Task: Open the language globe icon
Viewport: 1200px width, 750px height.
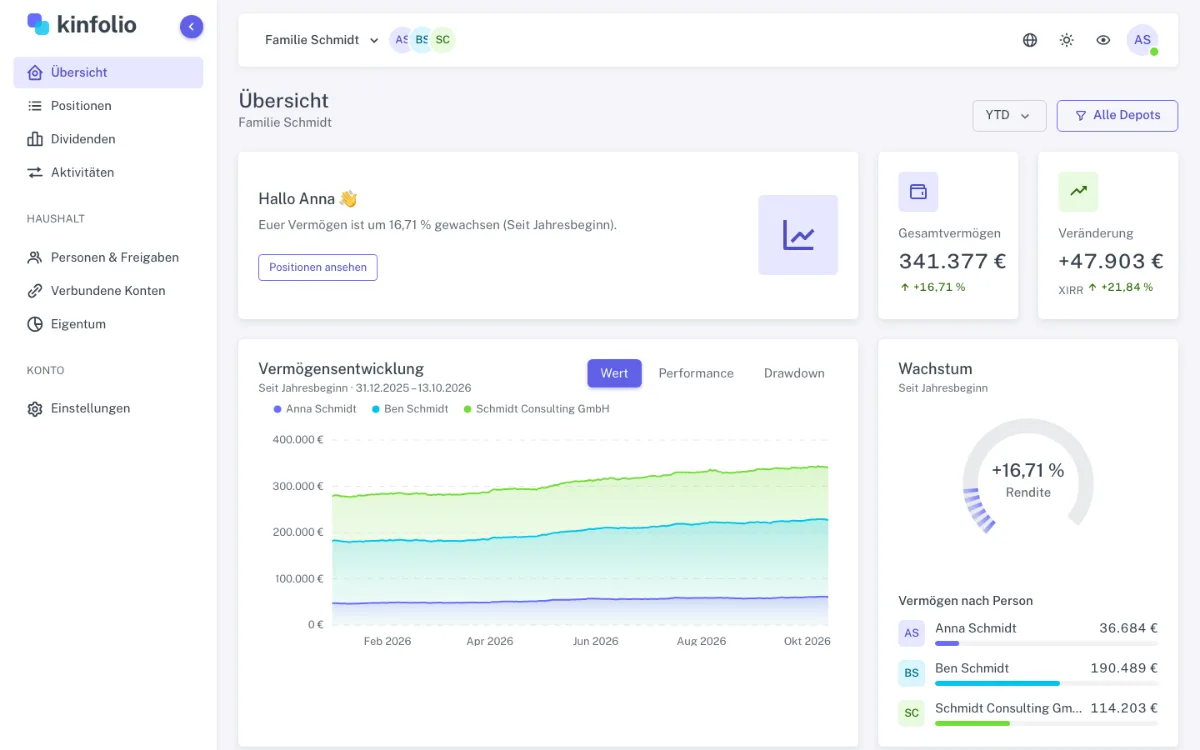Action: [1030, 40]
